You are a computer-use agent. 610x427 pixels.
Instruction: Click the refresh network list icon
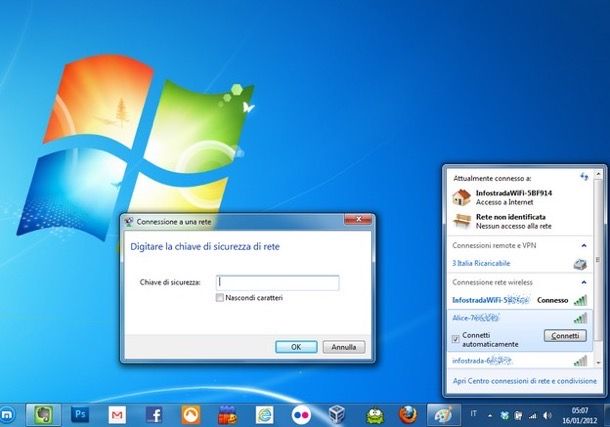pos(584,177)
